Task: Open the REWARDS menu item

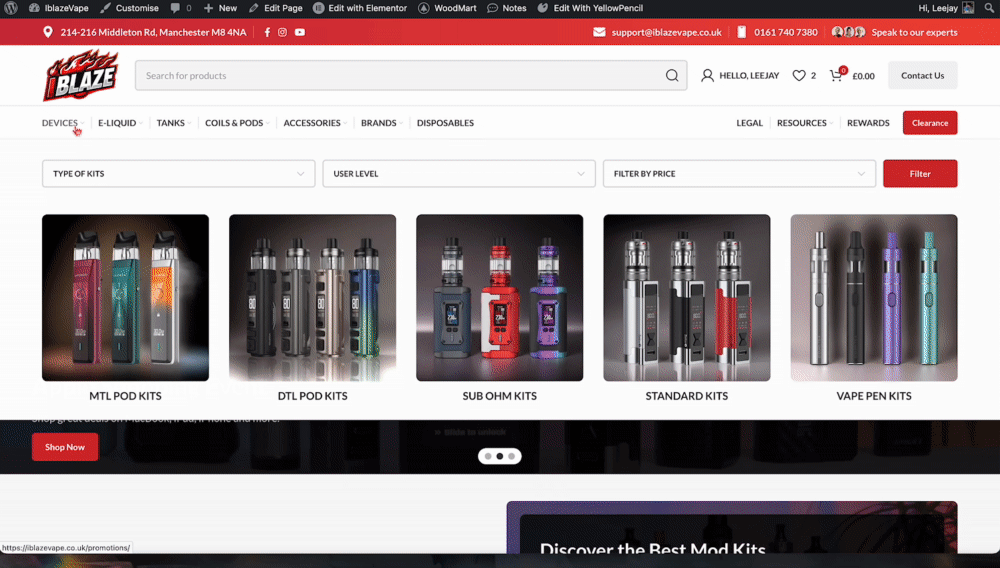Action: point(868,122)
